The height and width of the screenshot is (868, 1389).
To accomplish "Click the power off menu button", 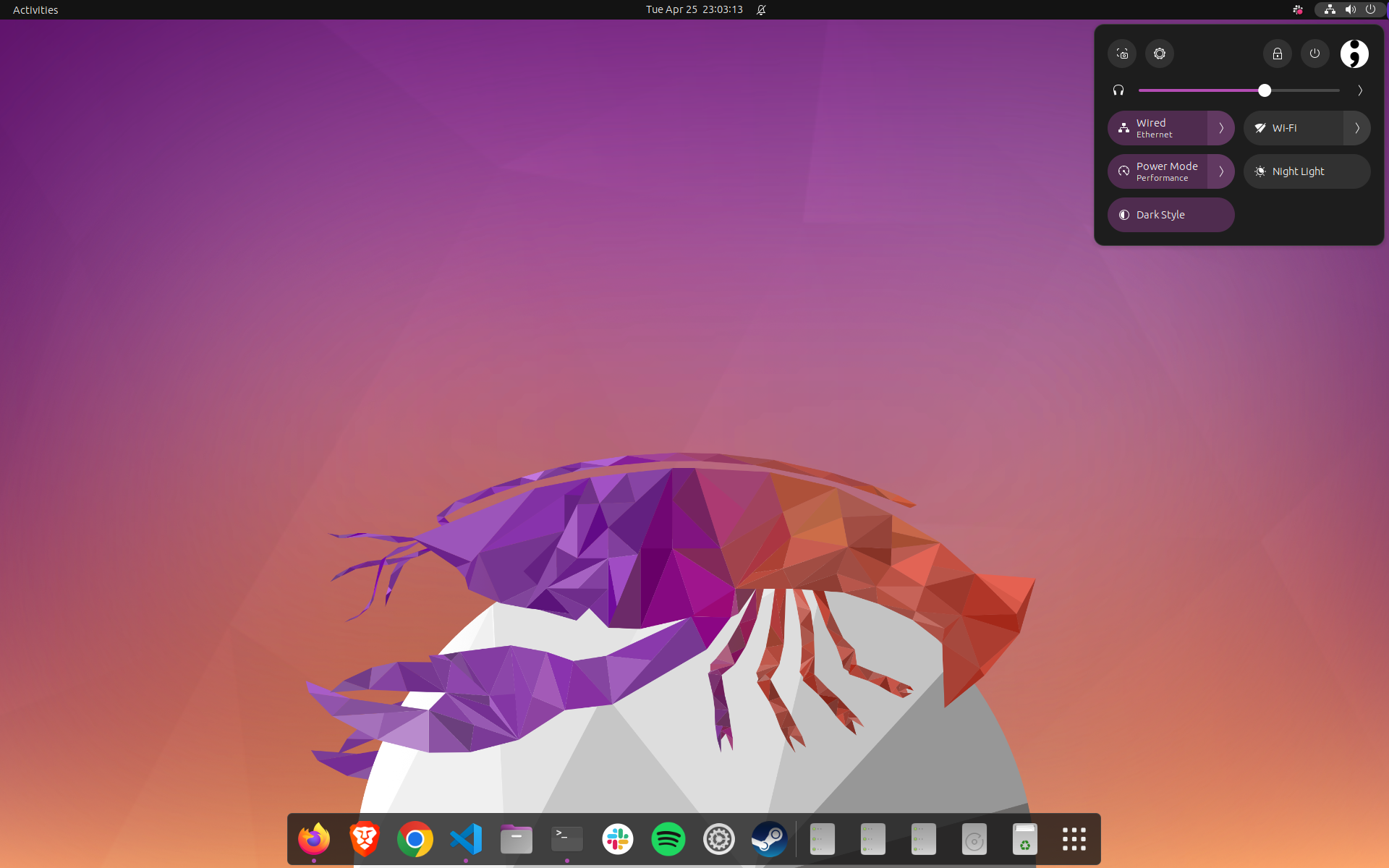I will pos(1315,54).
